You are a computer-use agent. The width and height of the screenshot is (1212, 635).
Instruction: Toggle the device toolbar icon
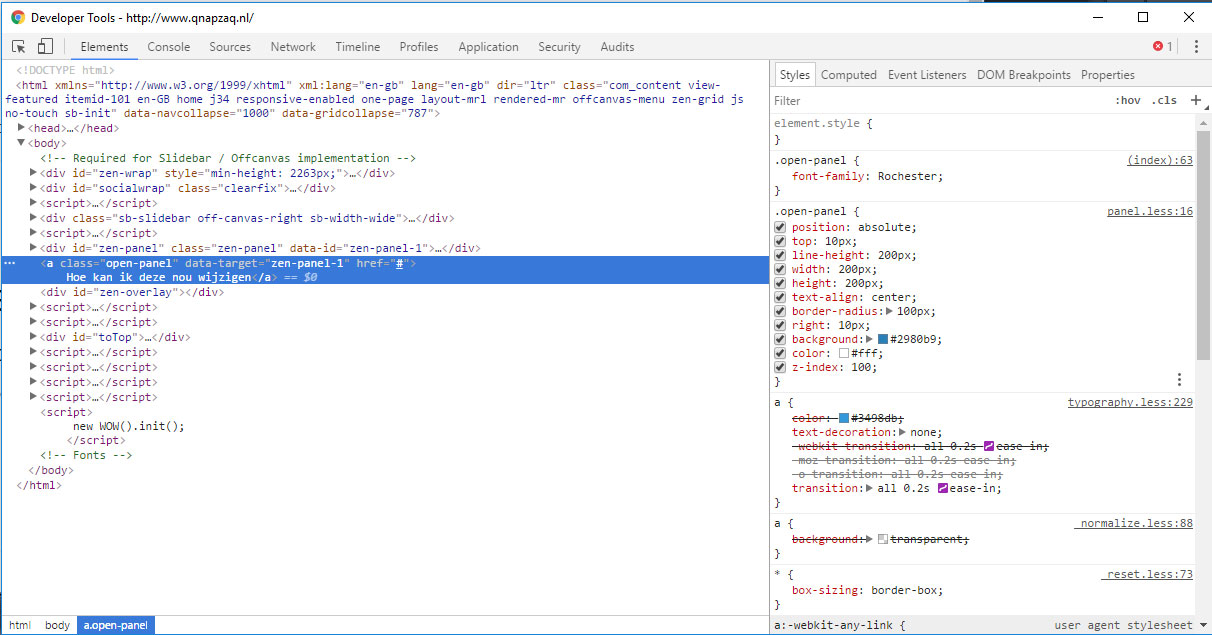45,47
